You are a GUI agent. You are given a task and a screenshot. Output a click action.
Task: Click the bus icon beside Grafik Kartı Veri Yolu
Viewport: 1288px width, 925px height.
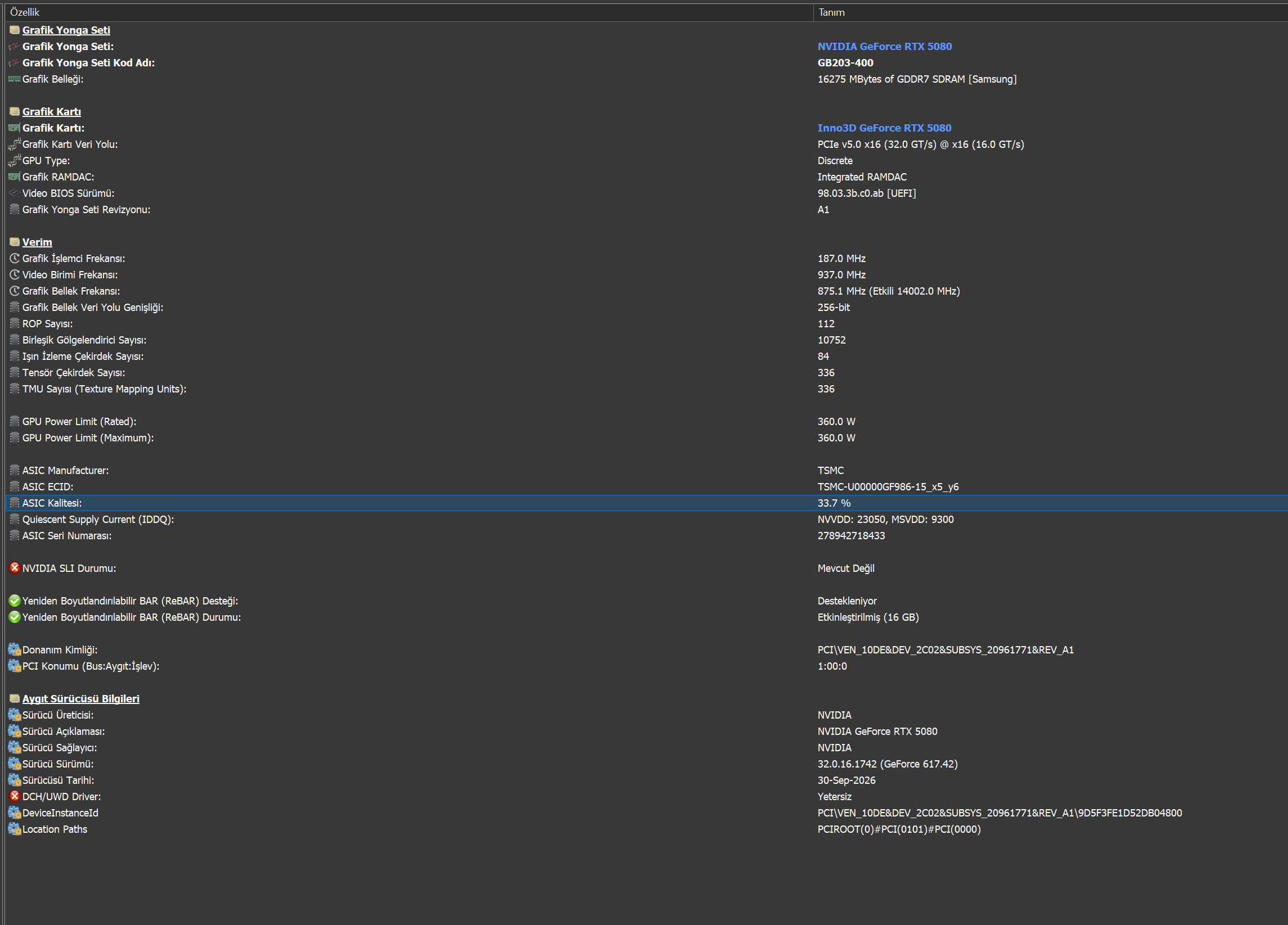click(15, 144)
